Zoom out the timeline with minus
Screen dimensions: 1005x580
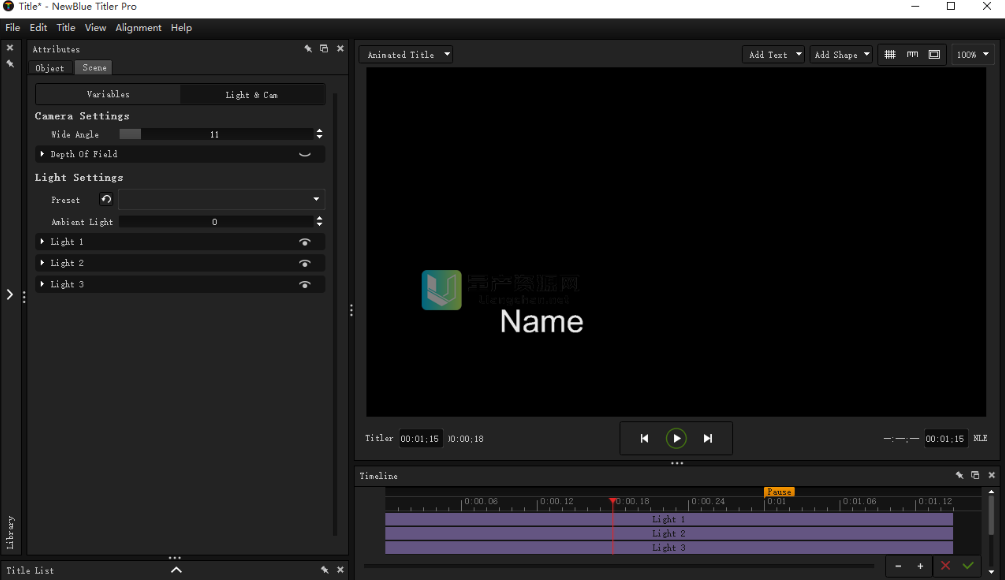[x=898, y=566]
